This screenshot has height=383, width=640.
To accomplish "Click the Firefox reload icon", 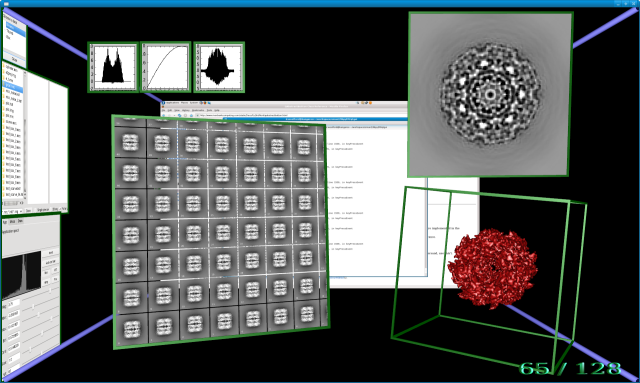I will click(x=179, y=115).
